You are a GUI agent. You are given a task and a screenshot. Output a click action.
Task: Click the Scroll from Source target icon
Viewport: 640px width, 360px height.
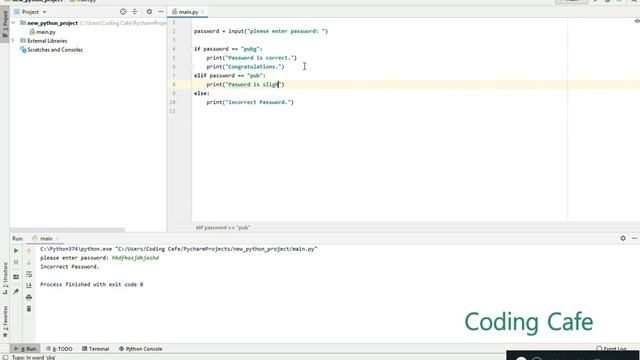(123, 12)
